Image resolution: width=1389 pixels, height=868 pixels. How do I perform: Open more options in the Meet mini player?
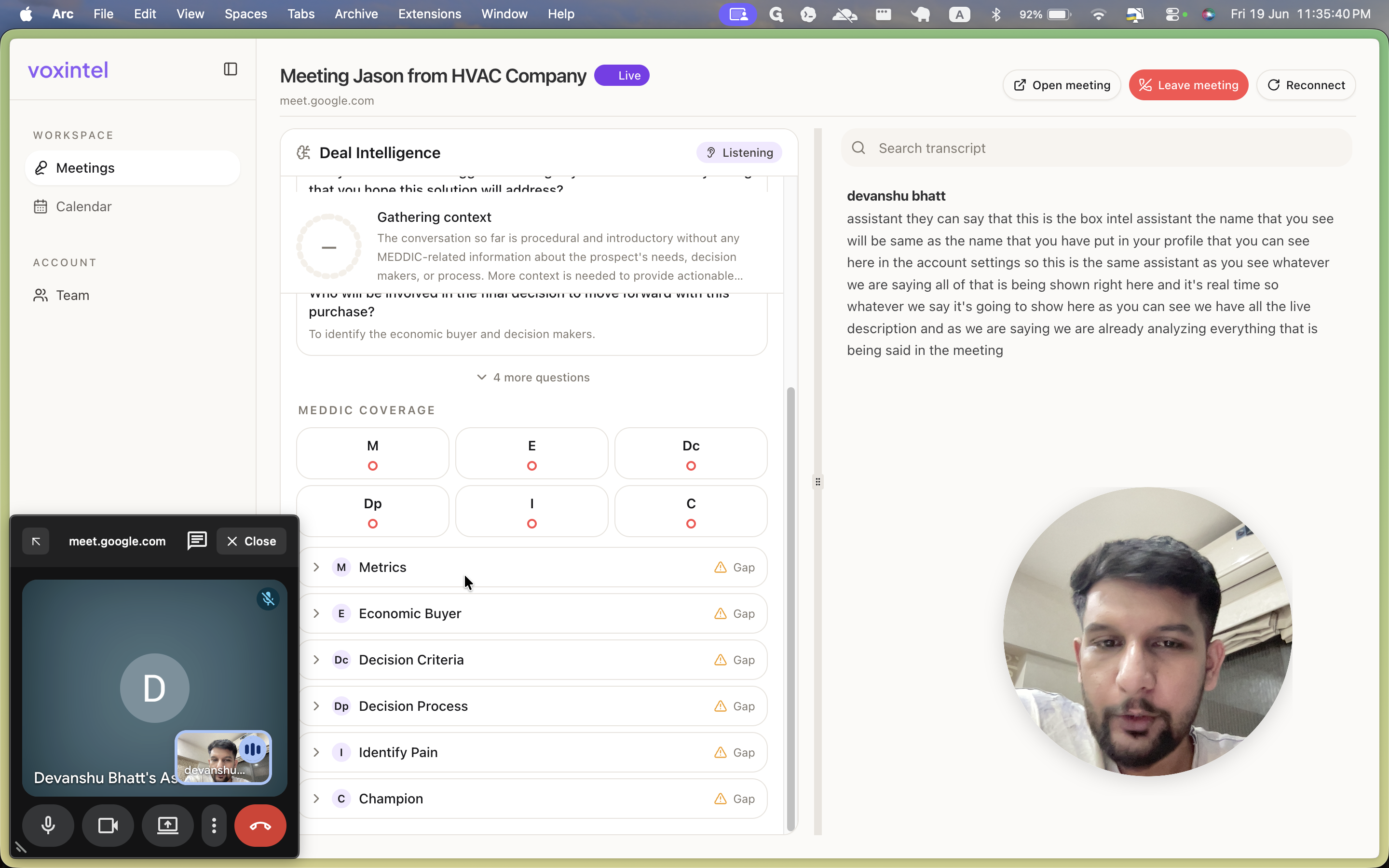tap(214, 826)
